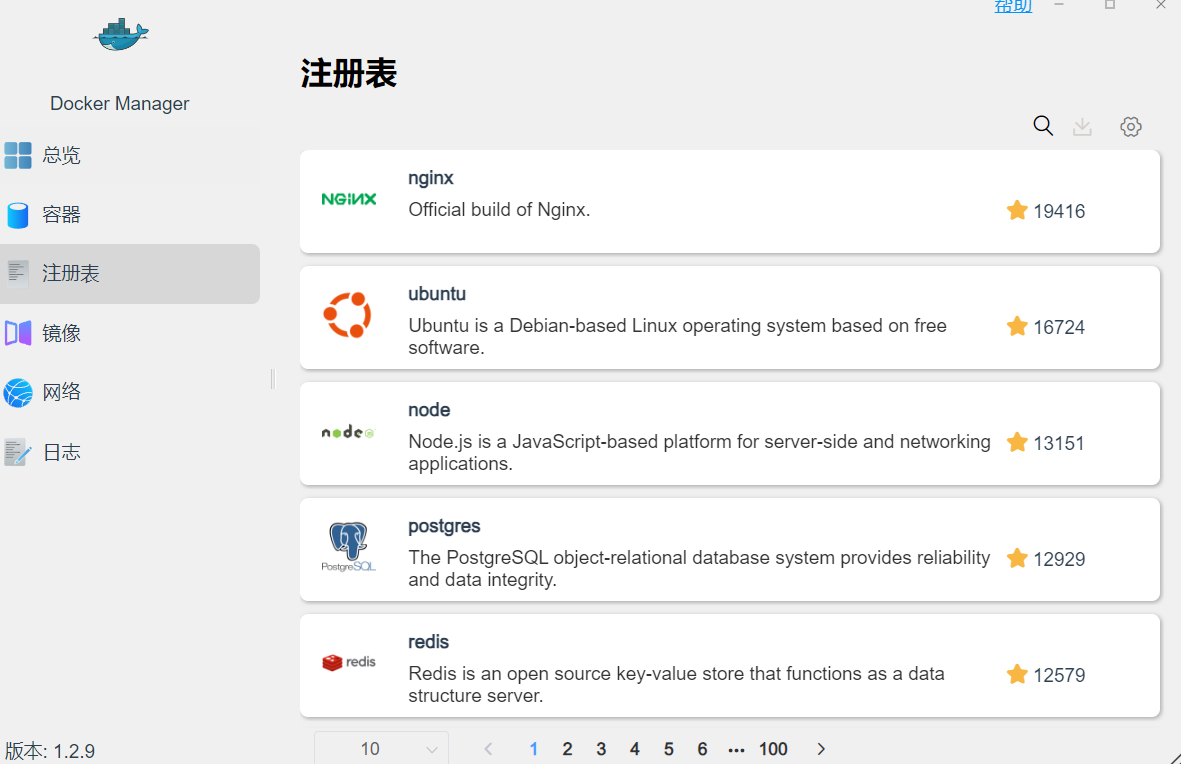The image size is (1181, 764).
Task: Click the star next to 13151
Action: tap(1017, 442)
